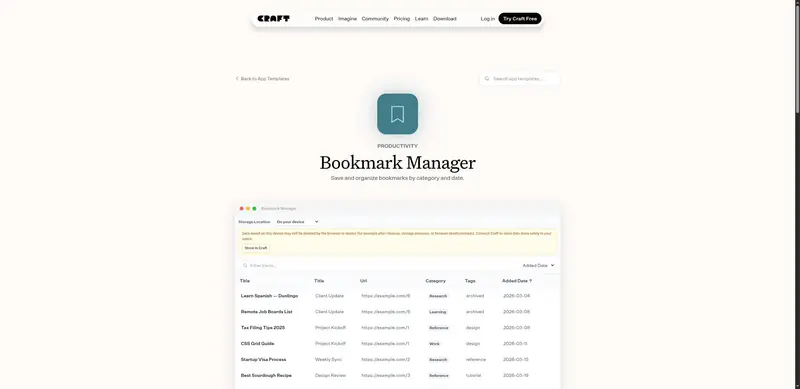Click the URL in the Learn Spanish row

click(x=386, y=296)
